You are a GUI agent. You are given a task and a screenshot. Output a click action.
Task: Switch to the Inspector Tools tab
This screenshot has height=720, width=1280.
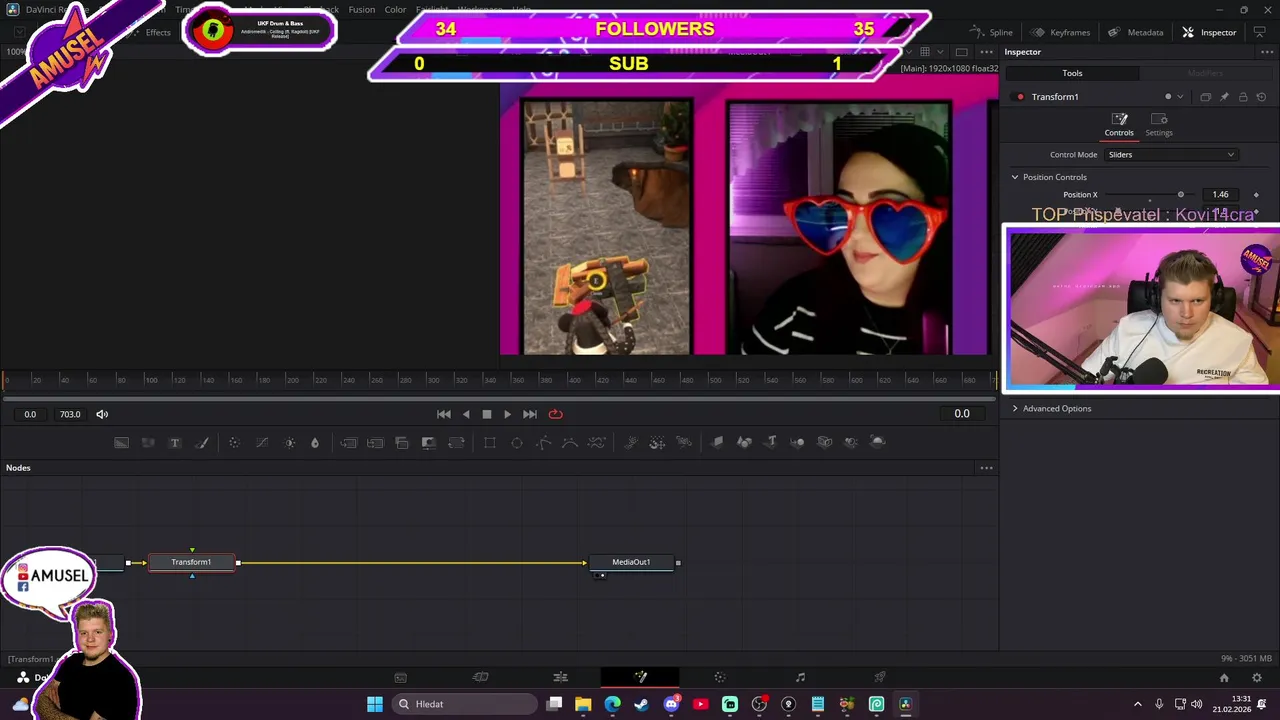click(x=1072, y=73)
